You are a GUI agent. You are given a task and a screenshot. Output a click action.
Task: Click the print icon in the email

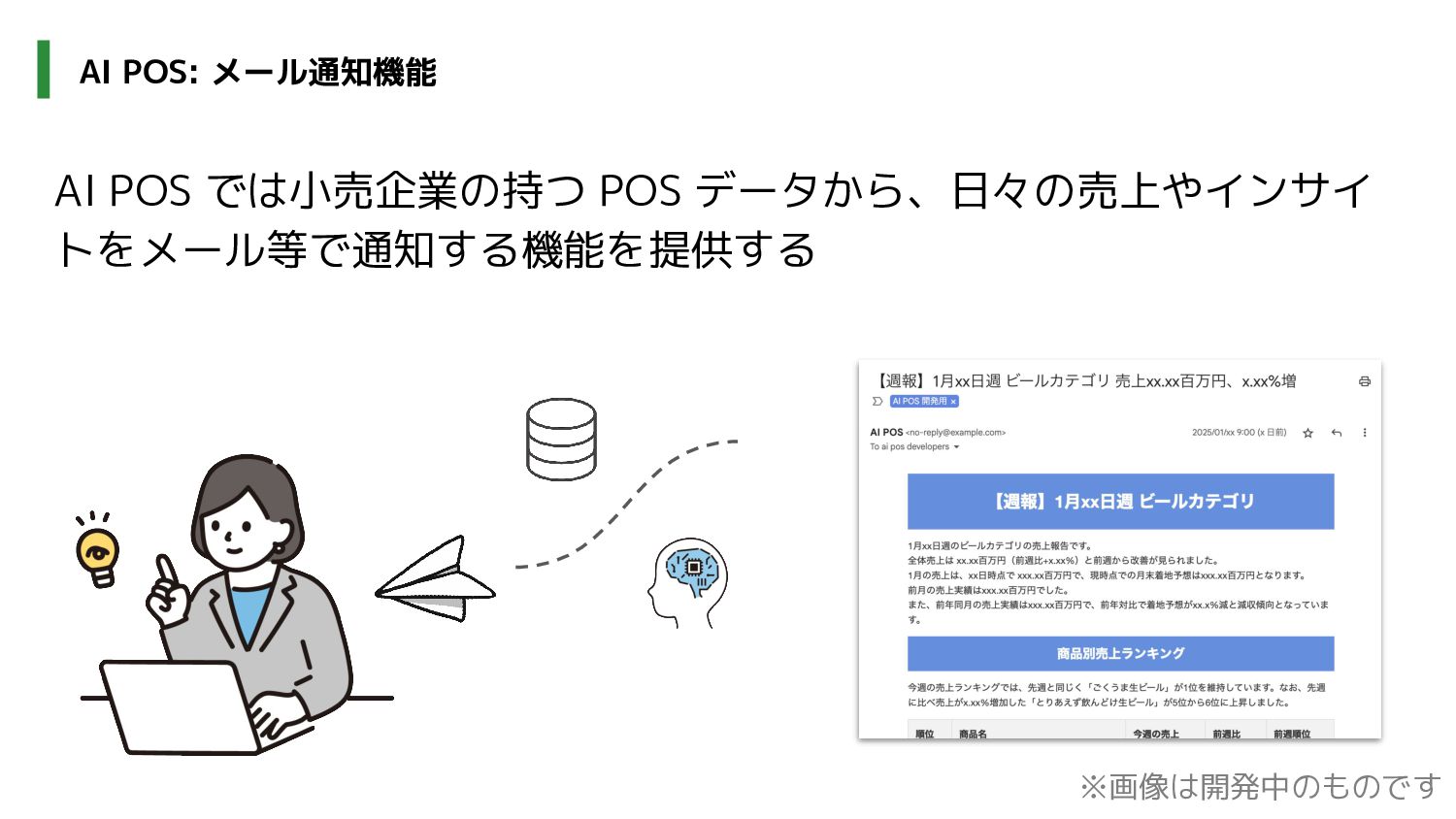pyautogui.click(x=1364, y=381)
